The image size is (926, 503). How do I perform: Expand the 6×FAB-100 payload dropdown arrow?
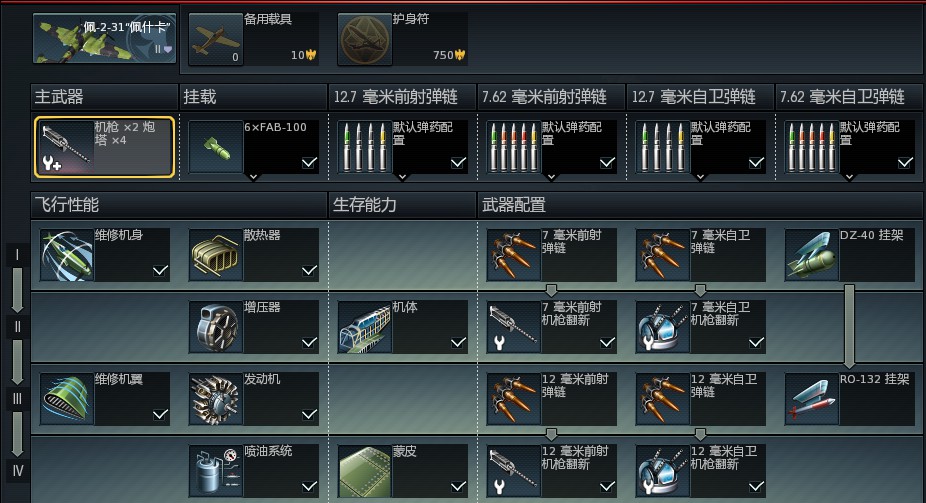coord(253,177)
